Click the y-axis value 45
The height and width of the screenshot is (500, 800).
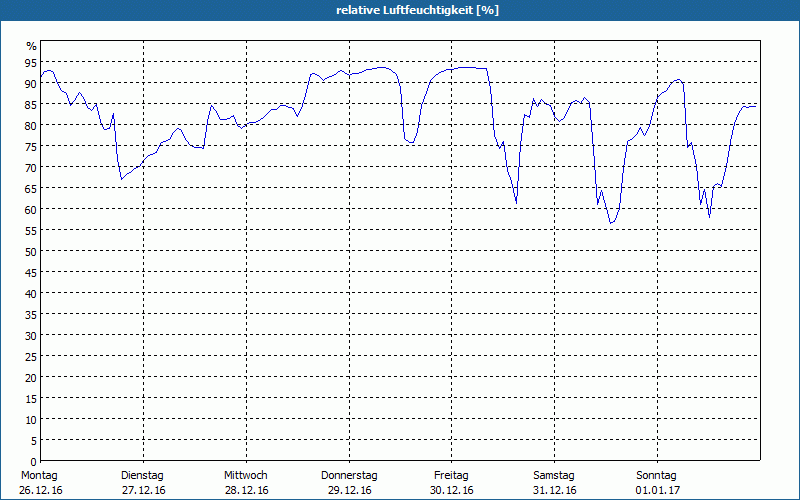click(x=31, y=272)
